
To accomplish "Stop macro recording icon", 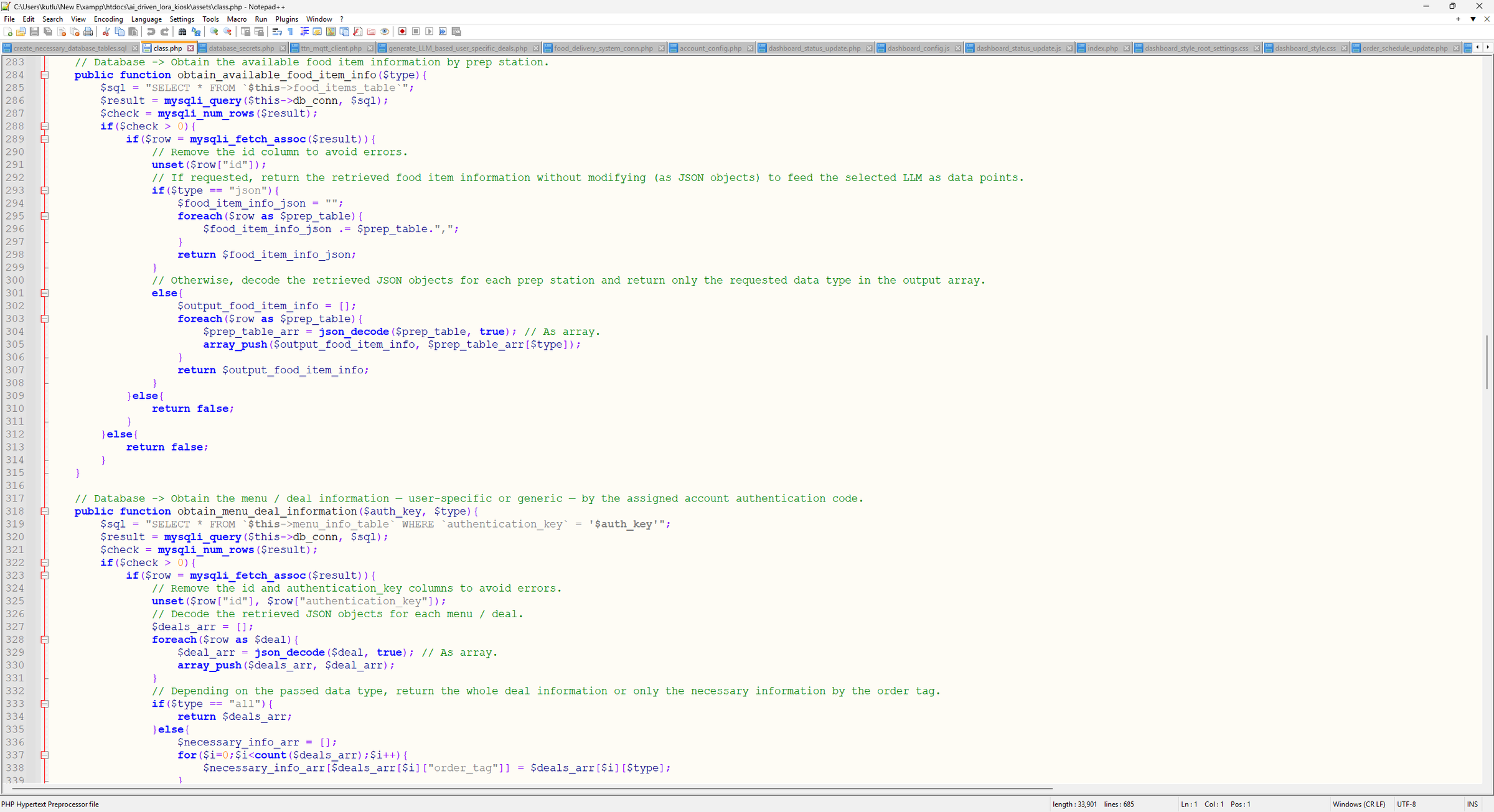I will pyautogui.click(x=416, y=32).
